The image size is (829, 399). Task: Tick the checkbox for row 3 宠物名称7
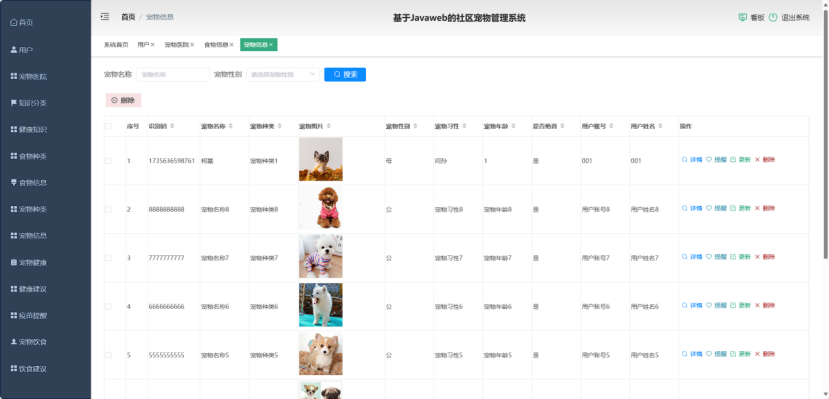[108, 258]
